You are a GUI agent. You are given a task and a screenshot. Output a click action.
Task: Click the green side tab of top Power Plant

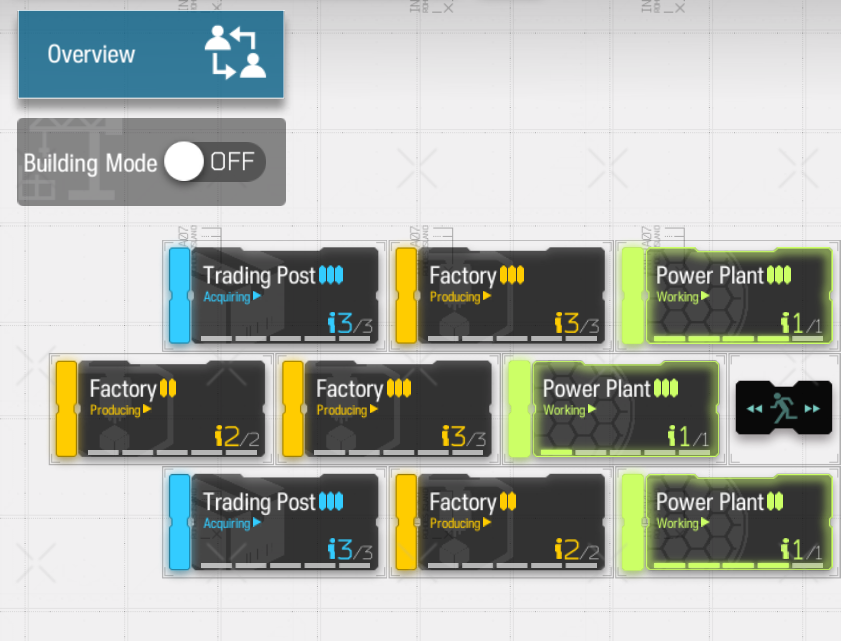coord(633,296)
